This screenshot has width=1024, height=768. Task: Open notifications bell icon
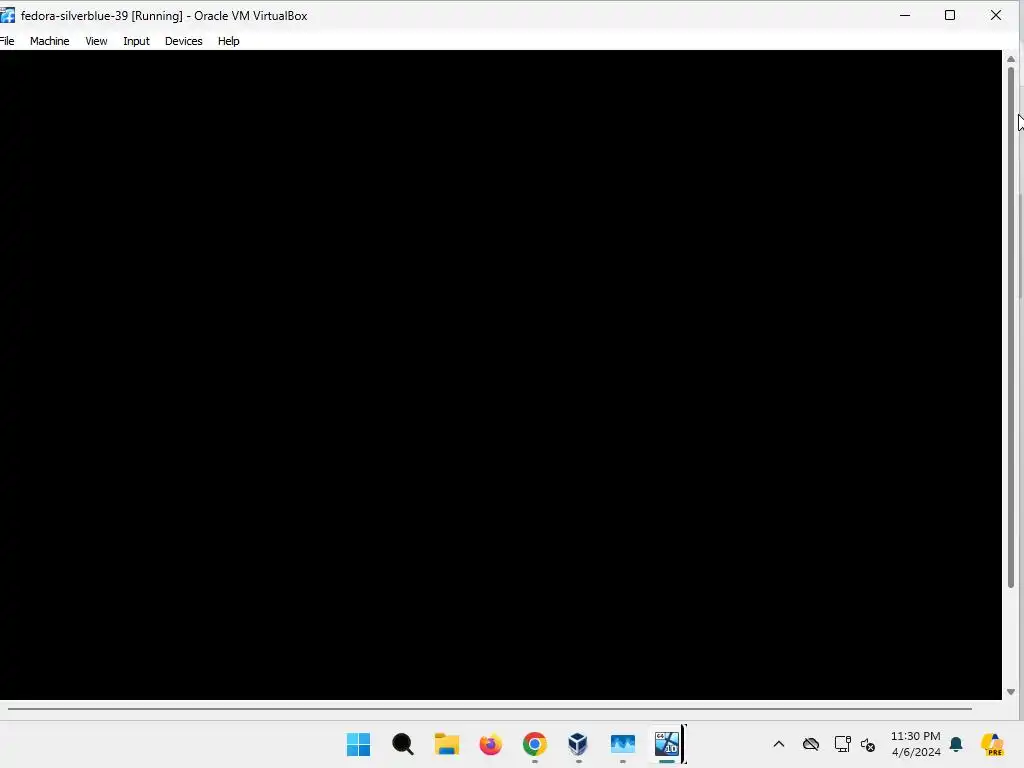(956, 744)
